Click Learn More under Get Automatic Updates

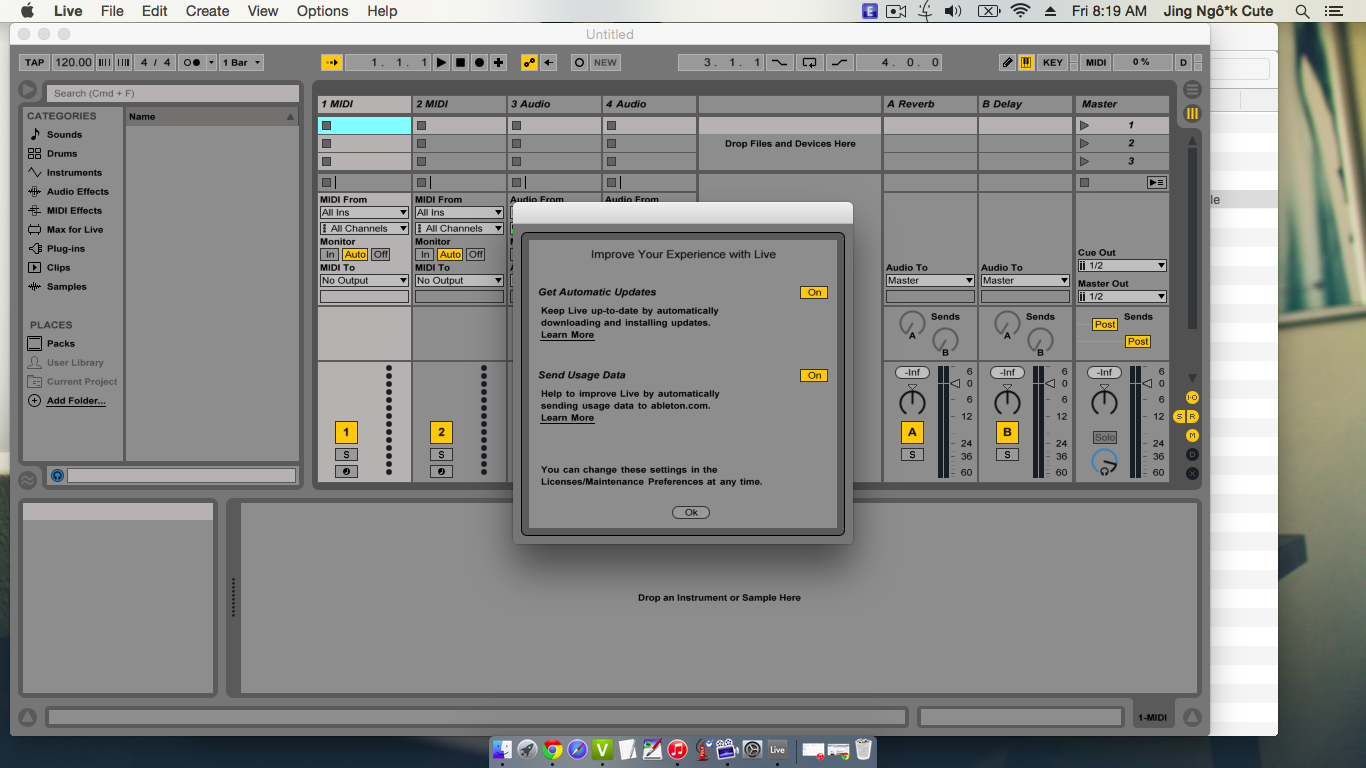coord(567,335)
